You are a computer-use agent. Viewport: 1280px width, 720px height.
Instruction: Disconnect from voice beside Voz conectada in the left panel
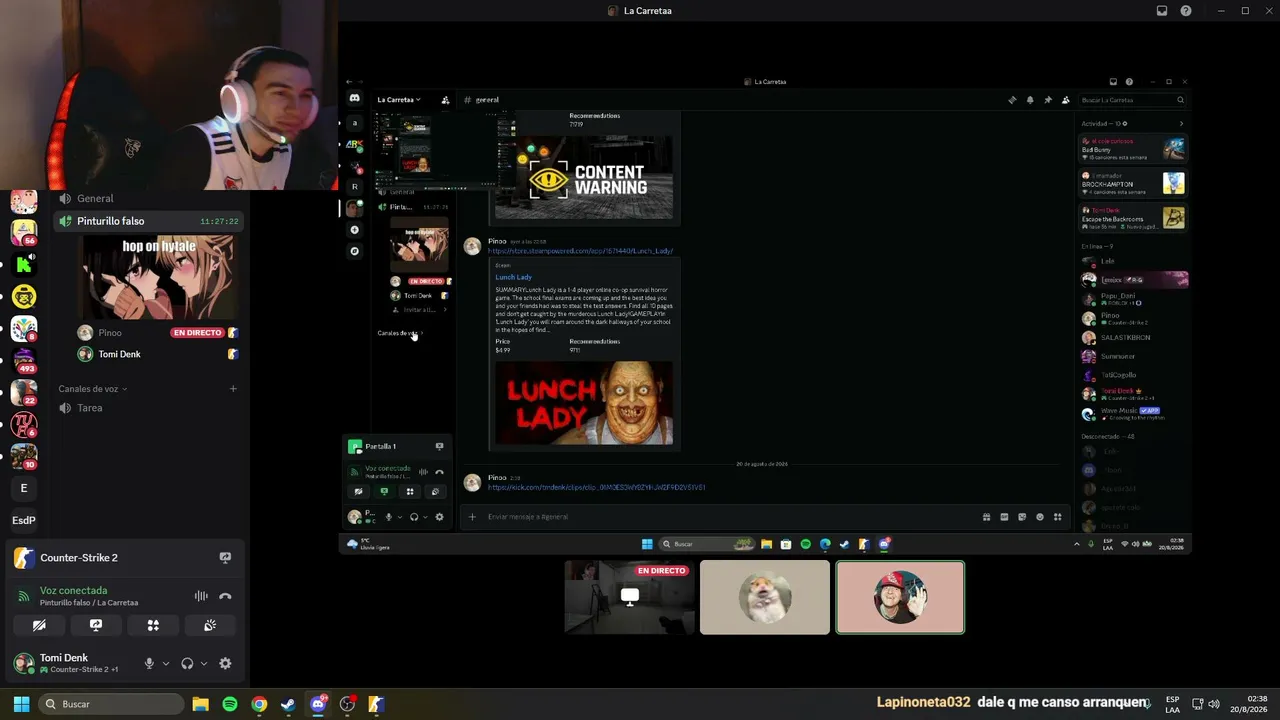(225, 596)
